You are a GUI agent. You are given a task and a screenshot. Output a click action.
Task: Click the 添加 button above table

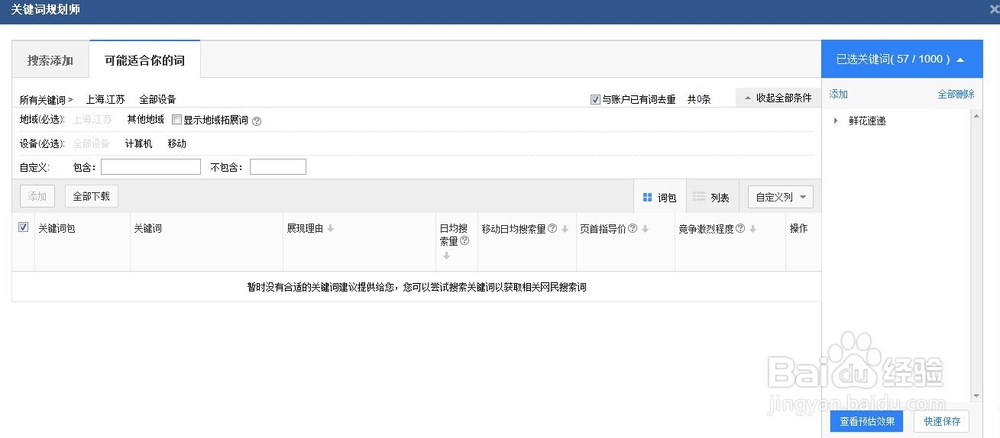click(x=38, y=196)
